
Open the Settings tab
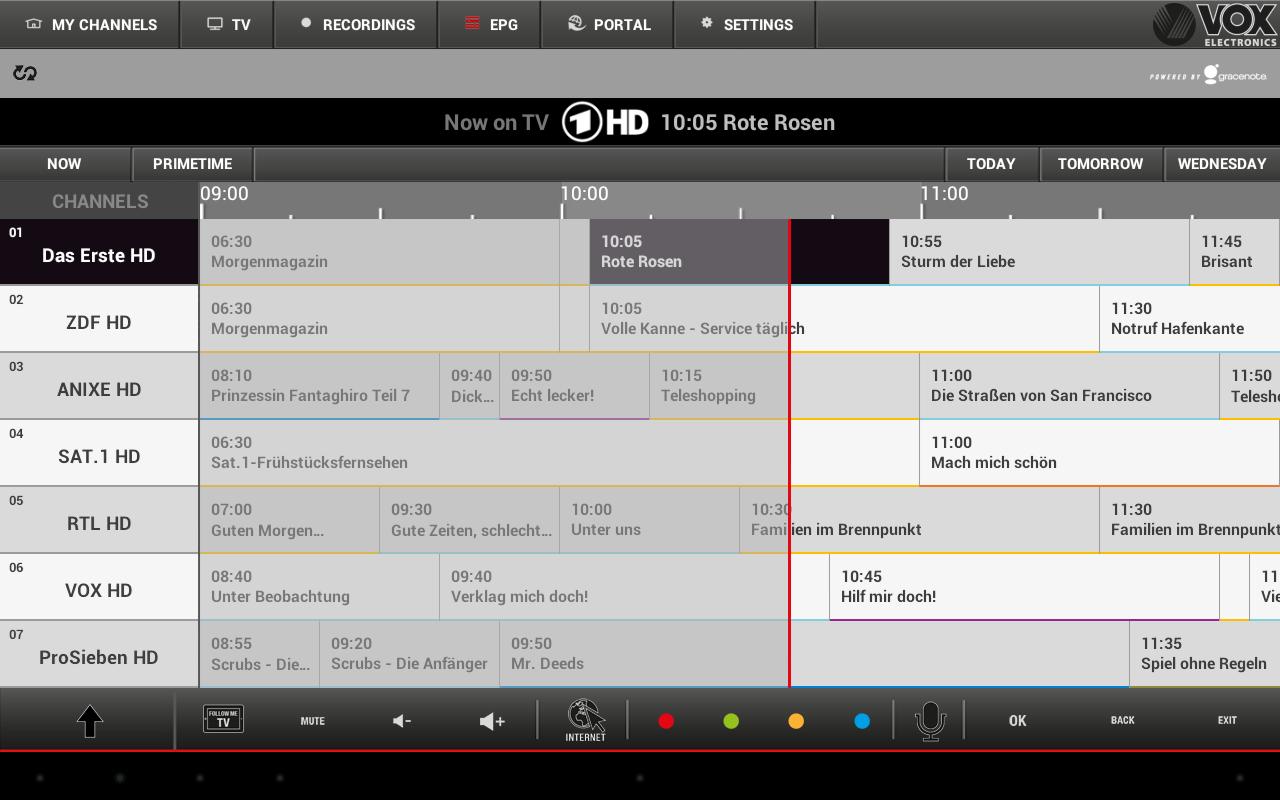tap(745, 24)
